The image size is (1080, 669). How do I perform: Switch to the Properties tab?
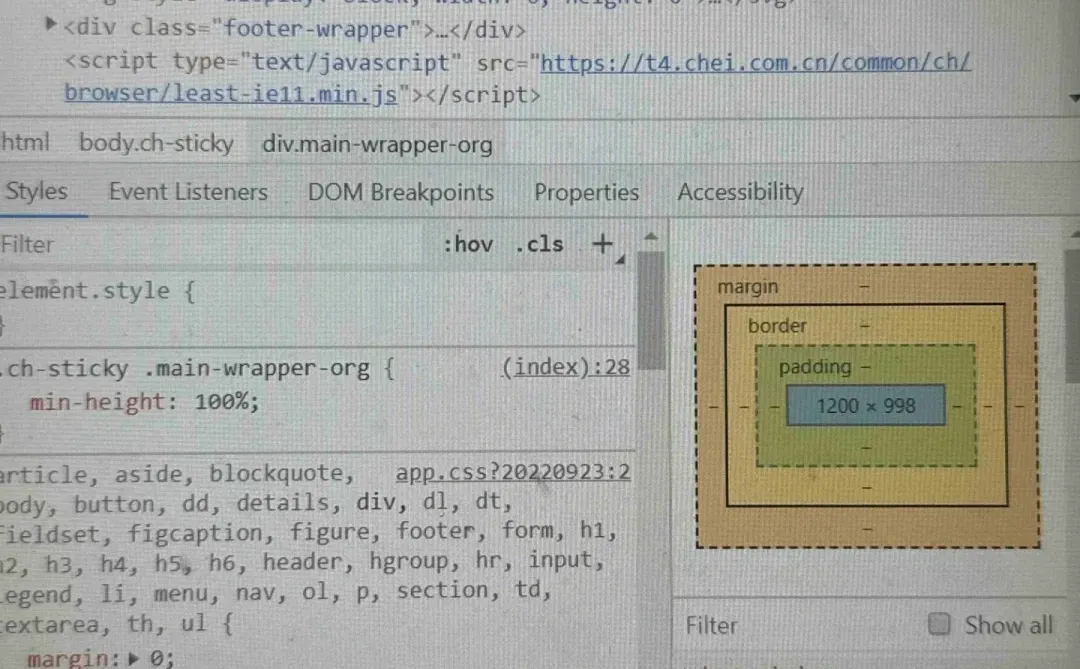click(587, 192)
